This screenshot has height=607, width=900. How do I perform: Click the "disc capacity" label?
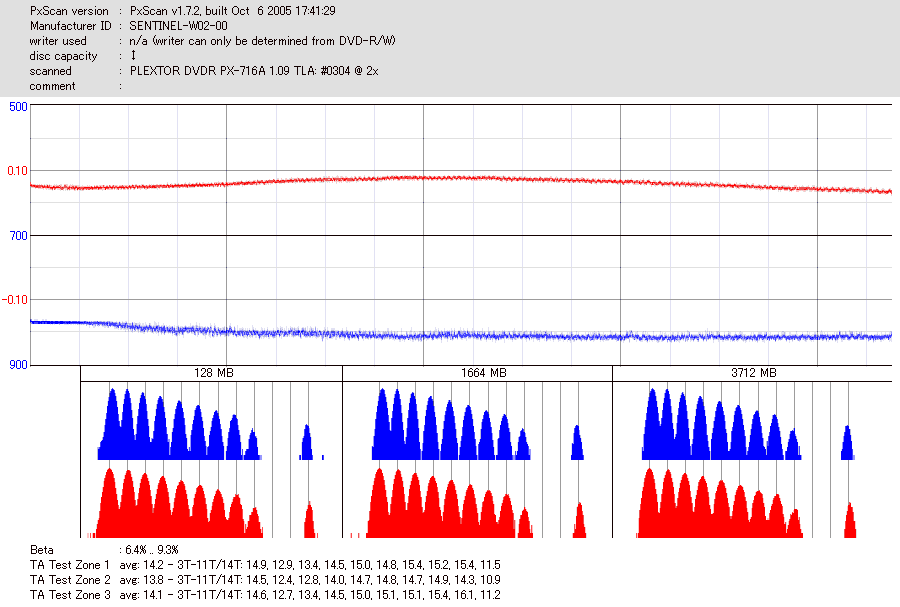(63, 56)
